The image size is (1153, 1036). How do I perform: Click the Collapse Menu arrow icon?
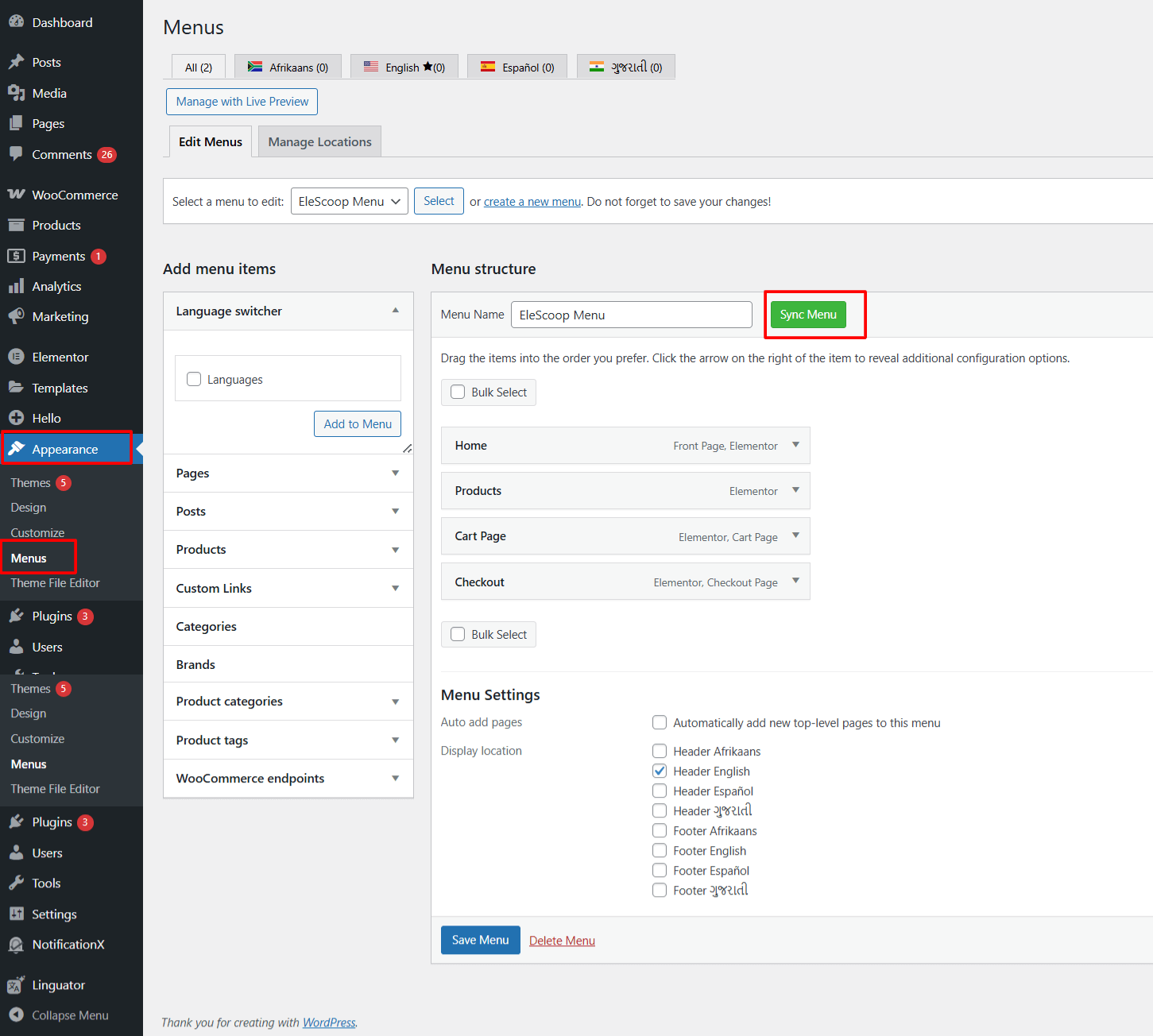click(16, 1015)
